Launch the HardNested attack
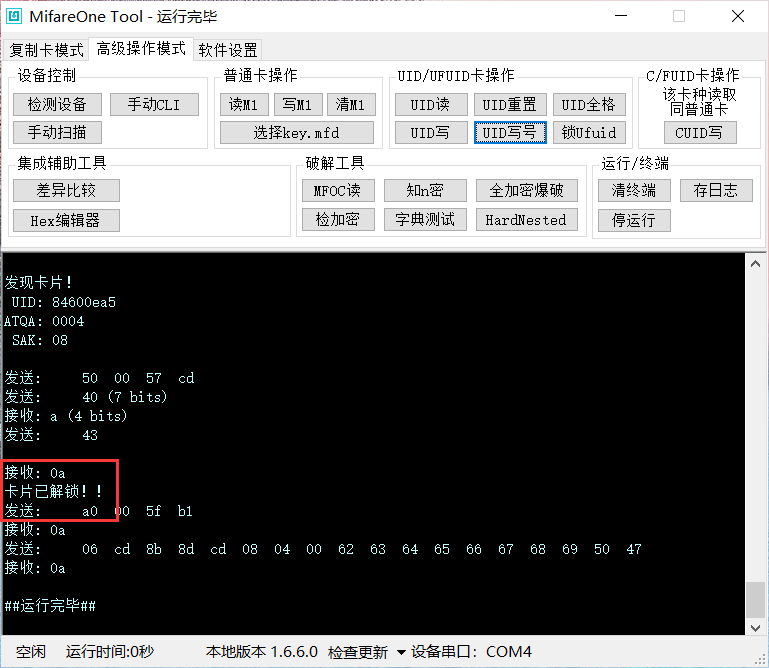 [527, 219]
